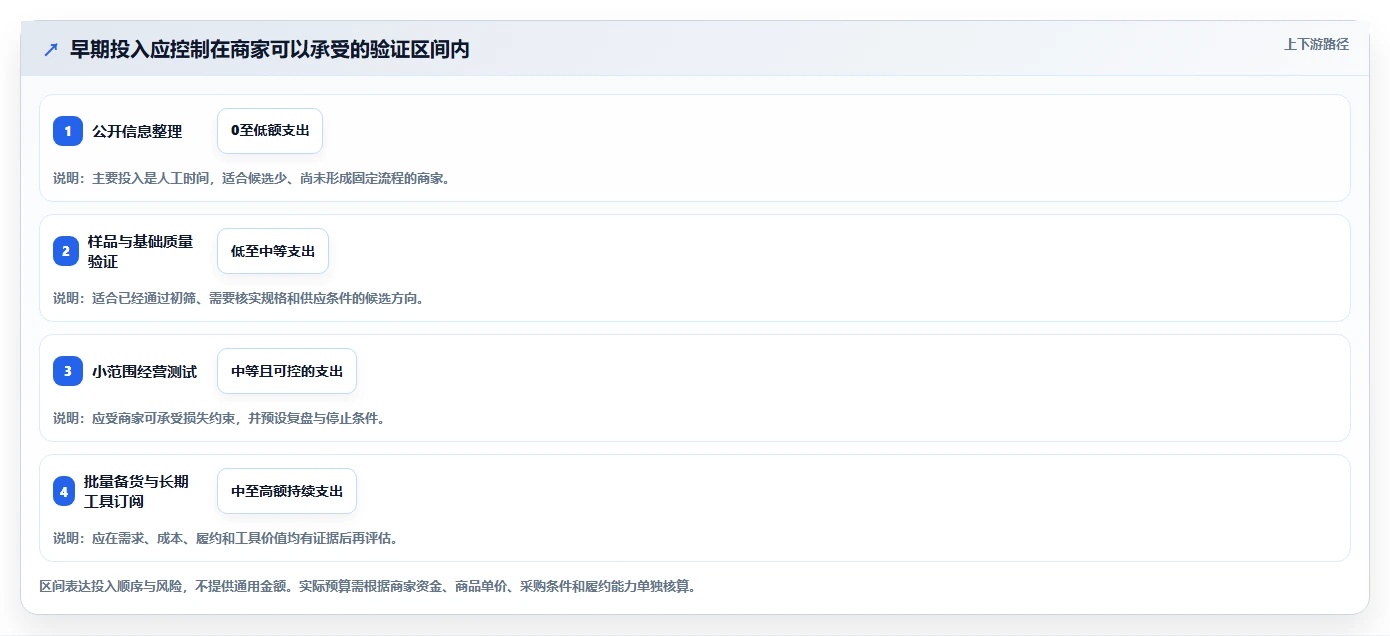
Task: Click the 公开信息整理 step title
Action: 137,131
